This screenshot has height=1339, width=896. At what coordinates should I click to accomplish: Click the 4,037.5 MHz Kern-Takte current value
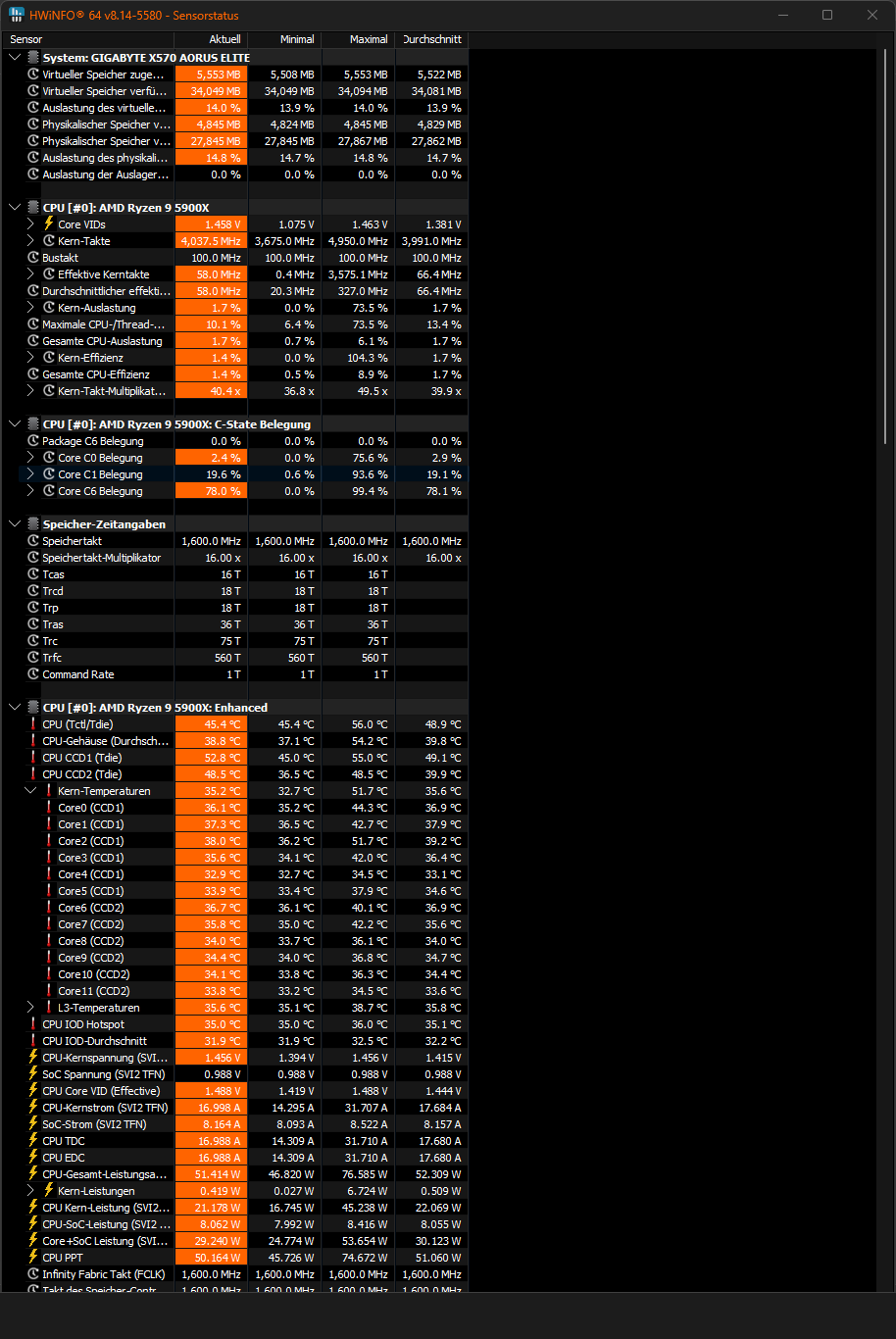pos(212,241)
